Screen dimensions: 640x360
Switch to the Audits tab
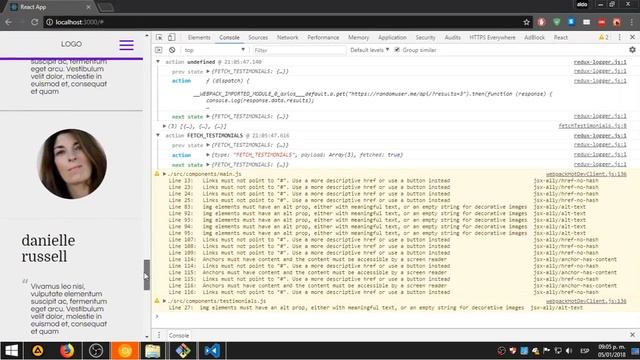pyautogui.click(x=452, y=37)
